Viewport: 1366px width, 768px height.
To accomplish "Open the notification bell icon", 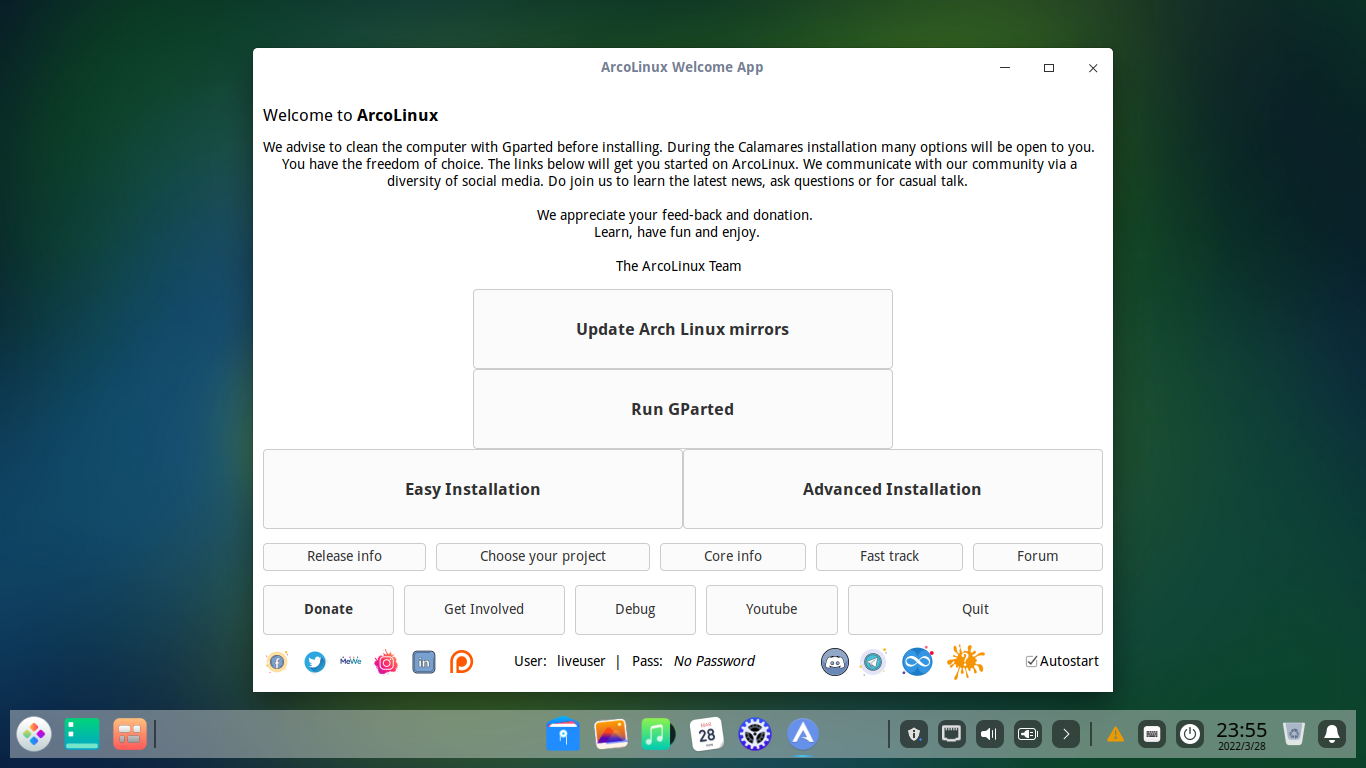I will click(1332, 734).
